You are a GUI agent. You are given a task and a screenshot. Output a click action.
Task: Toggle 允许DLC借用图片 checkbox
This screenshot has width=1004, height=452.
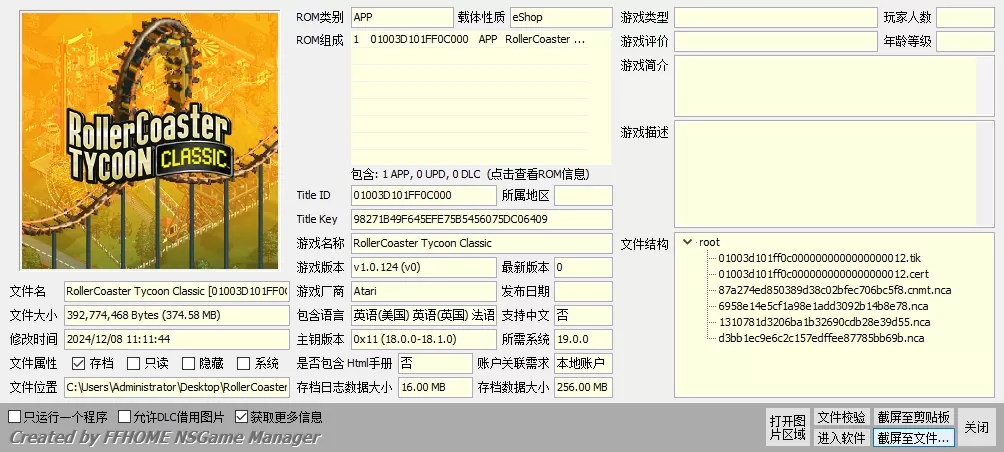tap(125, 417)
